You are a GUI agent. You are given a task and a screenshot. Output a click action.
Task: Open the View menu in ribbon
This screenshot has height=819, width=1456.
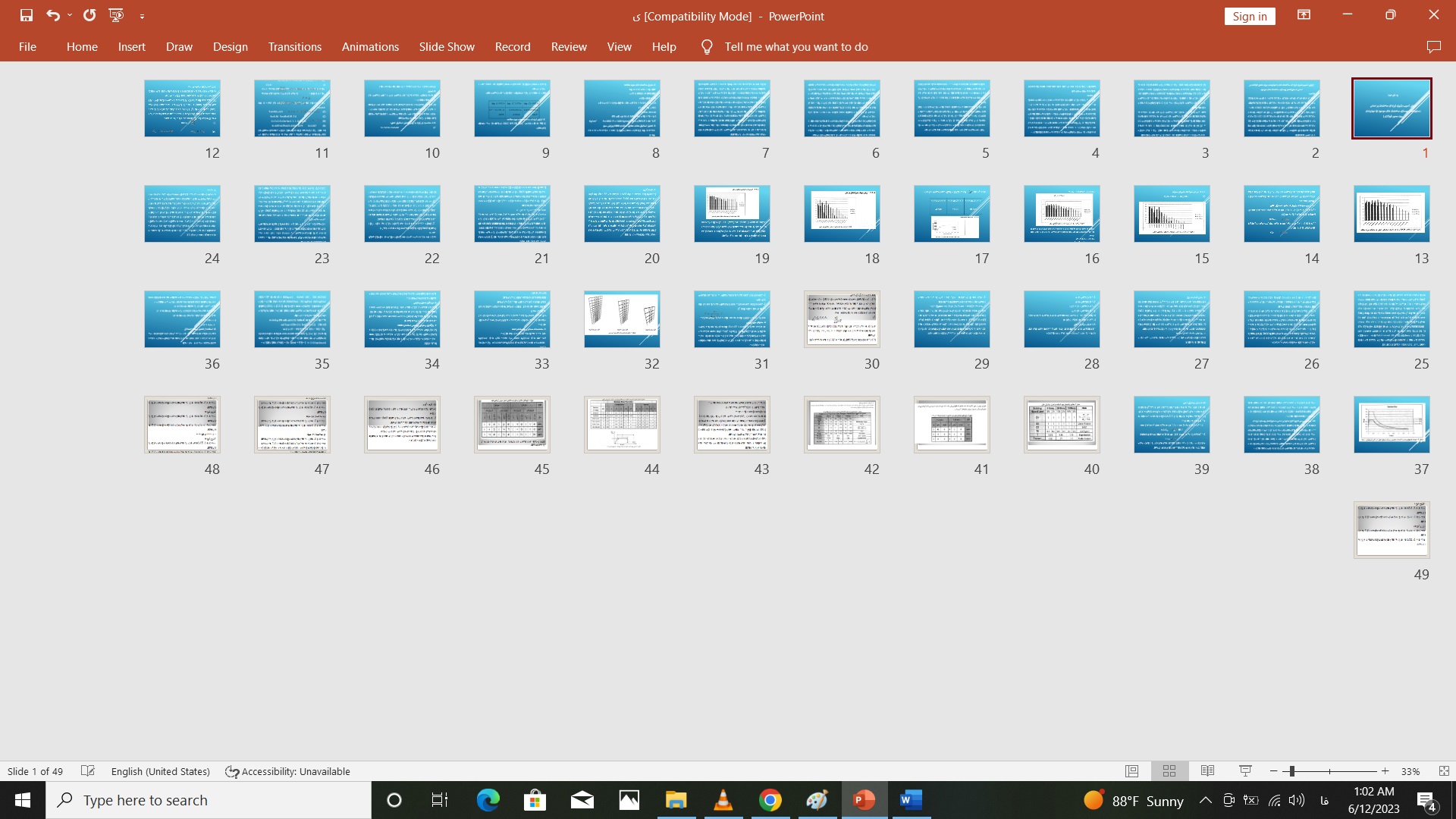619,47
